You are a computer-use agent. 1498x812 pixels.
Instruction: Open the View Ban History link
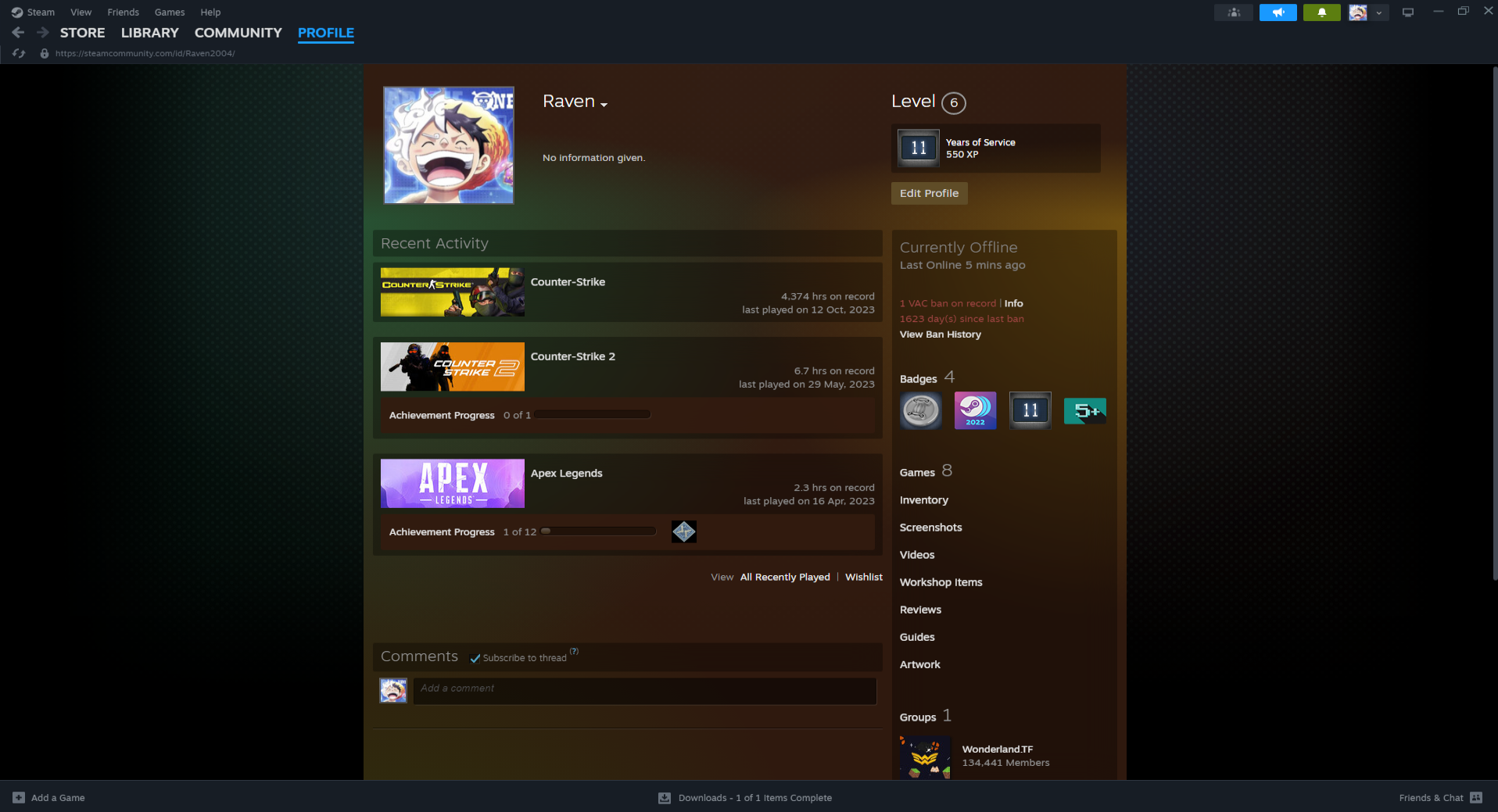pyautogui.click(x=940, y=334)
